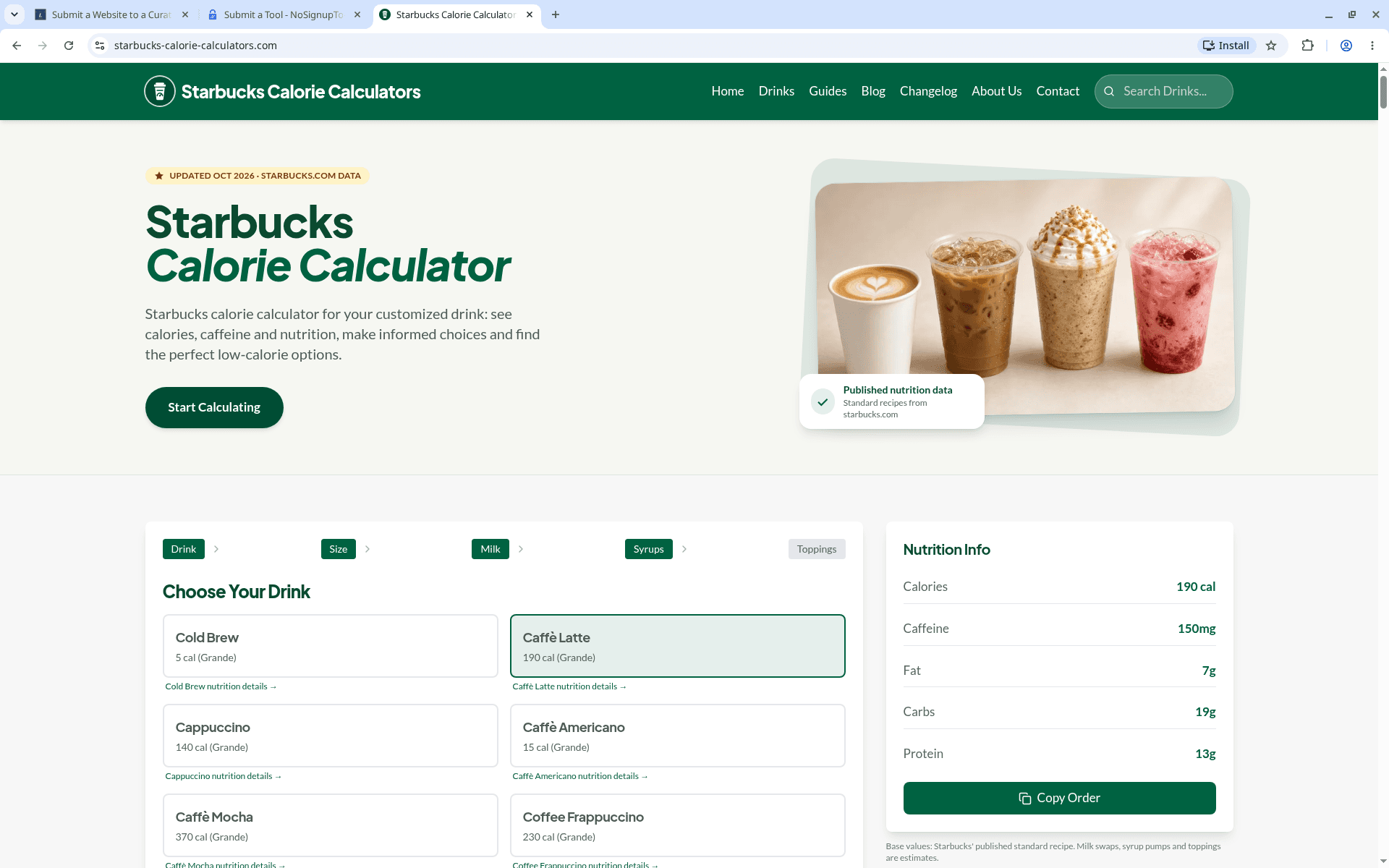Screen dimensions: 1389x868
Task: Select the Drink step tab
Action: pyautogui.click(x=184, y=549)
